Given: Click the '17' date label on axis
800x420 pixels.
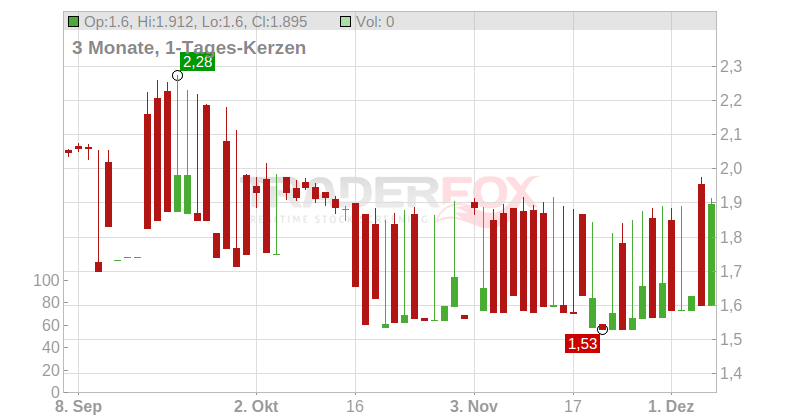Looking at the screenshot, I should click(x=572, y=406).
